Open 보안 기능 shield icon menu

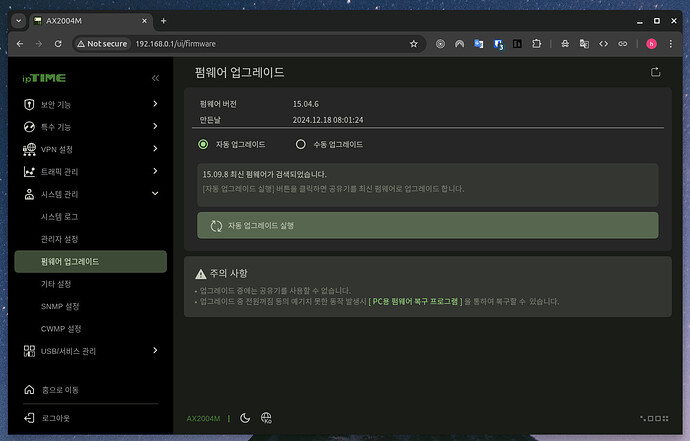[29, 104]
